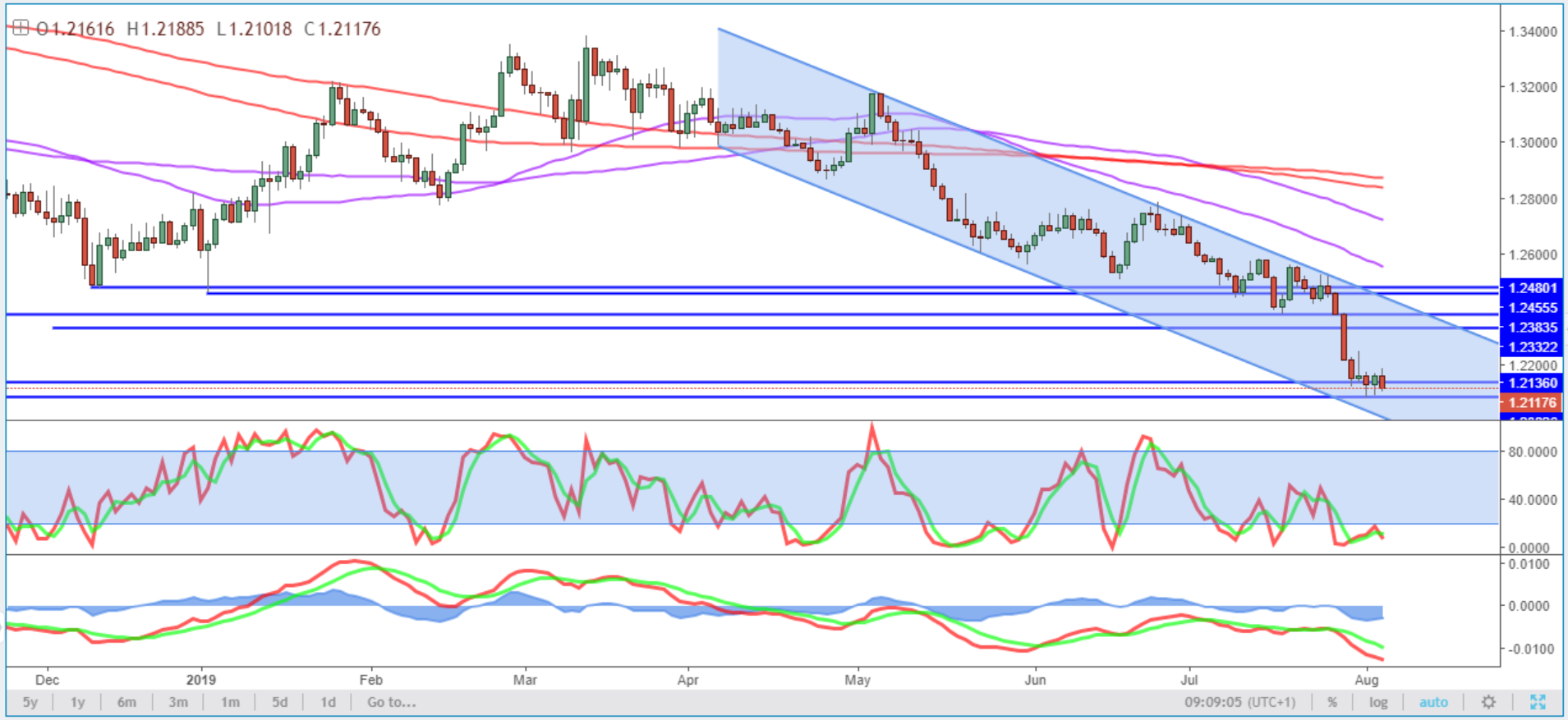
Task: Toggle percent scale (%)
Action: pos(1332,702)
